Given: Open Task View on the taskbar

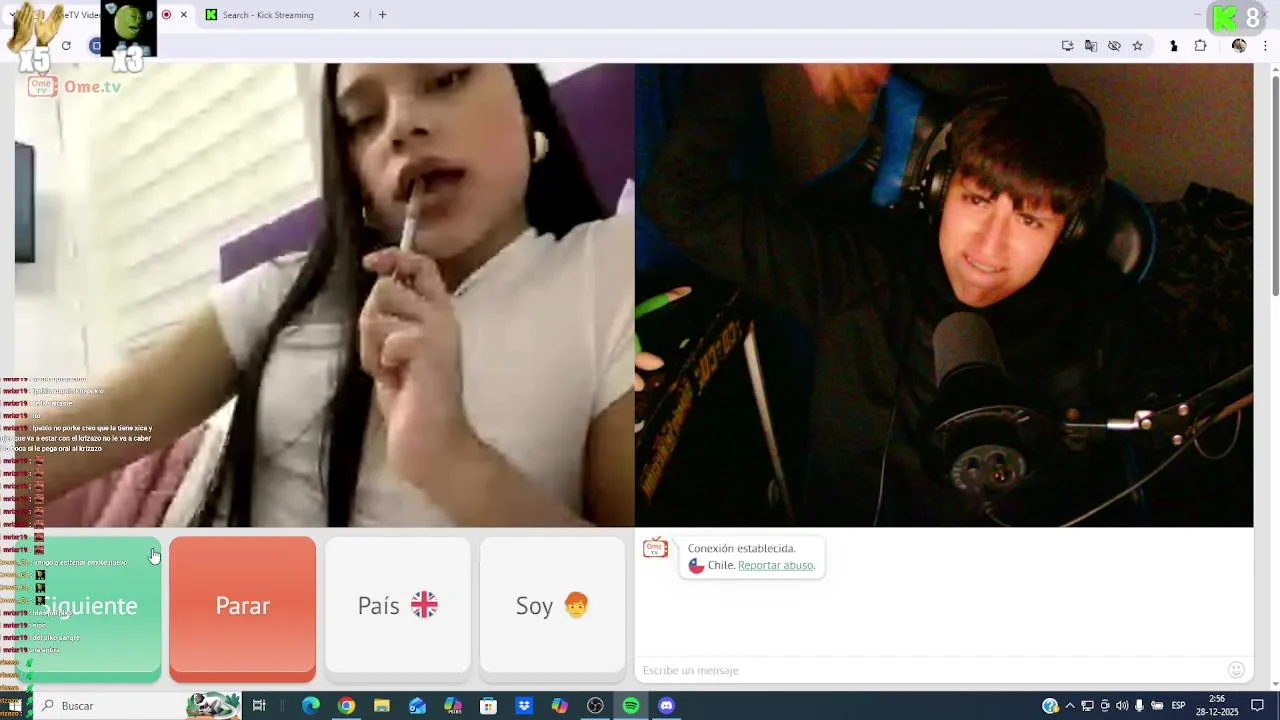Looking at the screenshot, I should (259, 706).
